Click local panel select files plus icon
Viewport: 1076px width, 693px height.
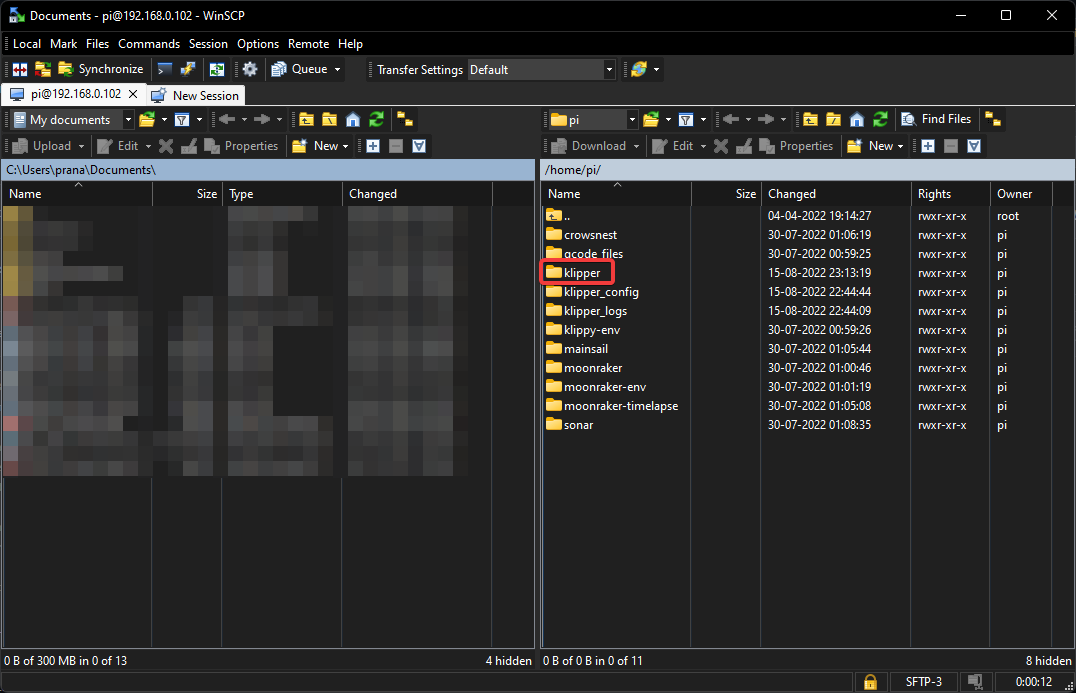(373, 146)
